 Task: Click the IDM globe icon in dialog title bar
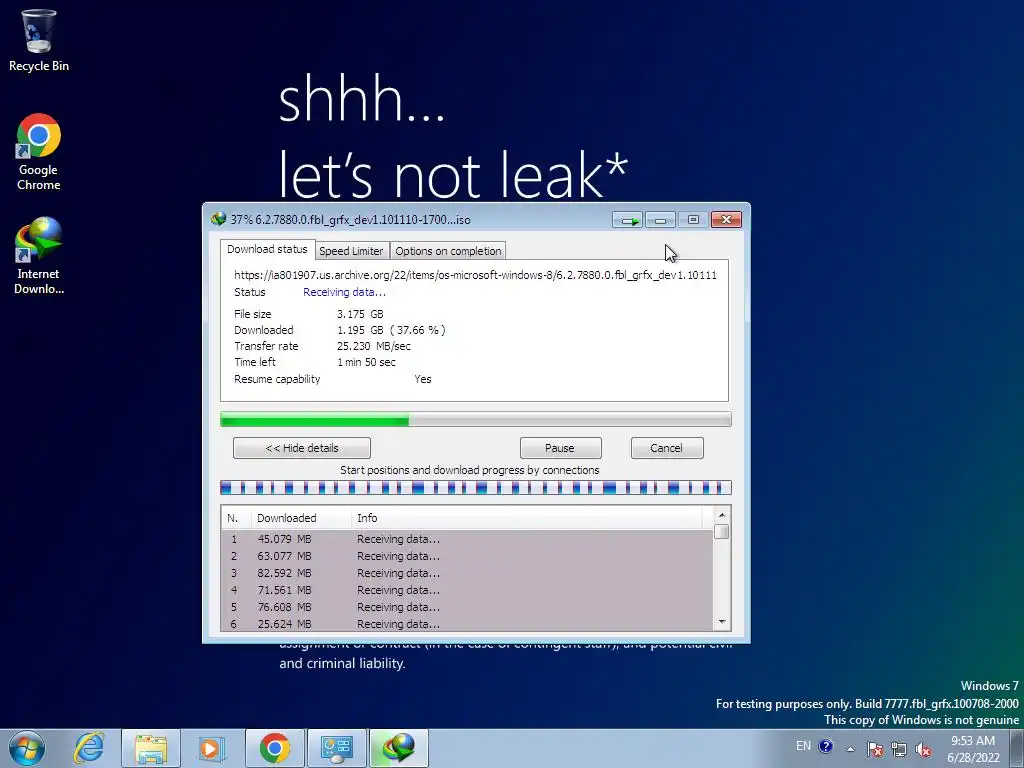[218, 219]
